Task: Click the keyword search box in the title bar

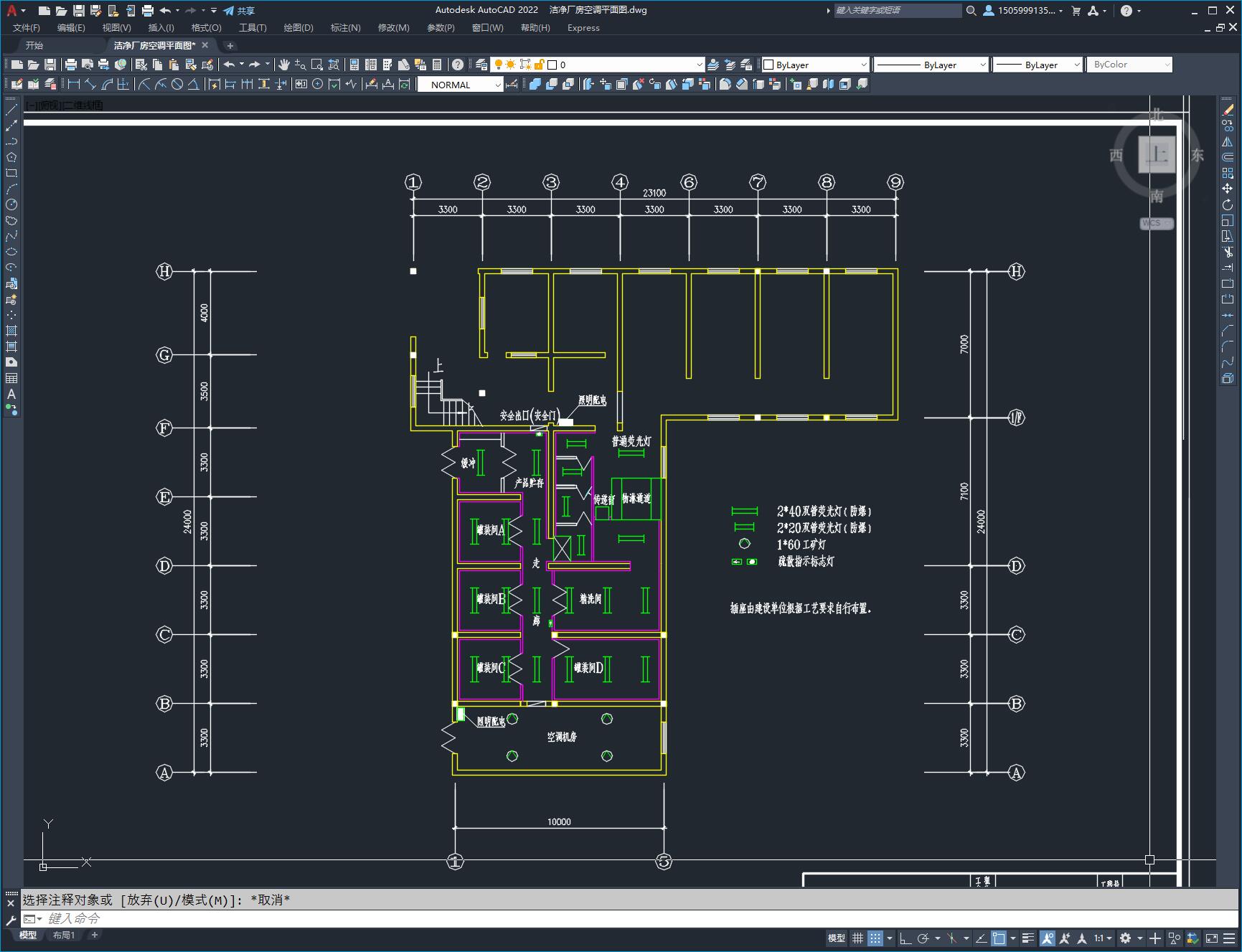Action: (898, 11)
